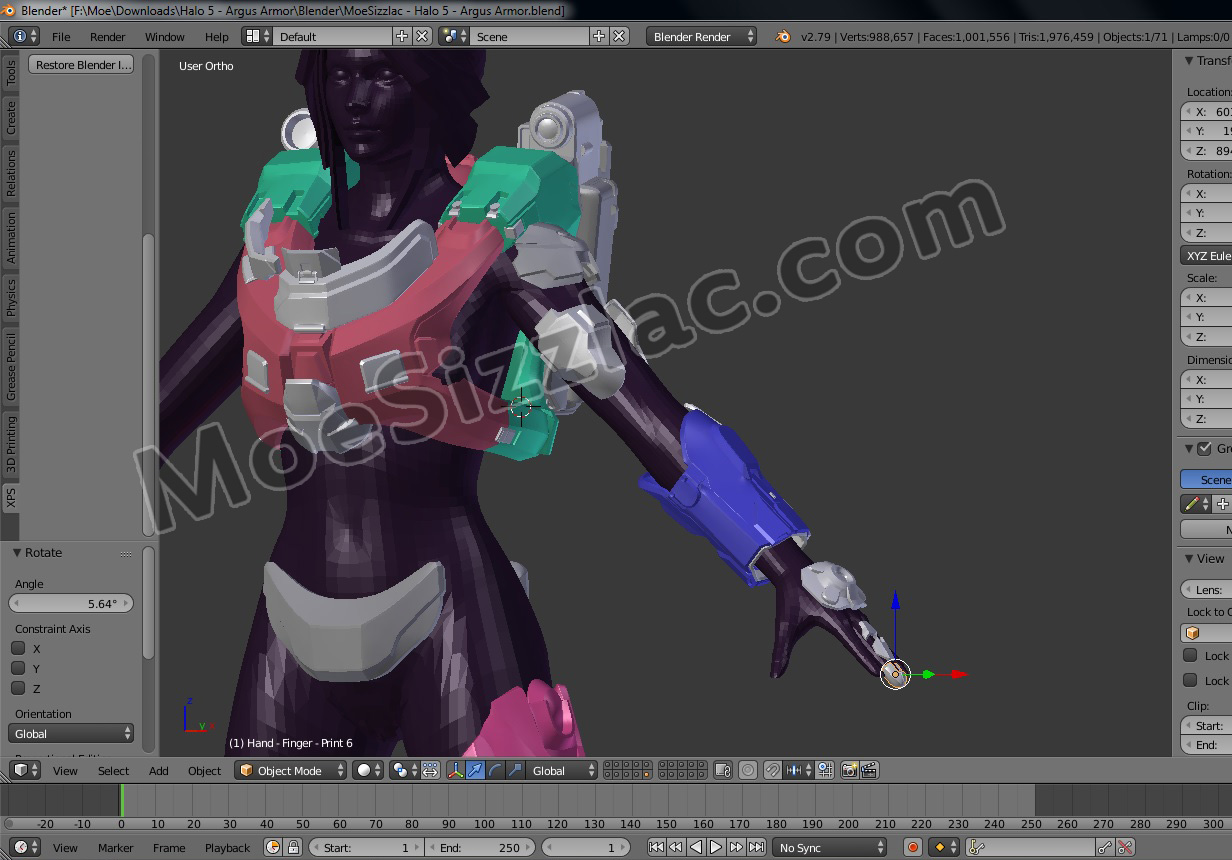Add a new scene with the plus icon
Viewport: 1232px width, 860px height.
pyautogui.click(x=599, y=36)
